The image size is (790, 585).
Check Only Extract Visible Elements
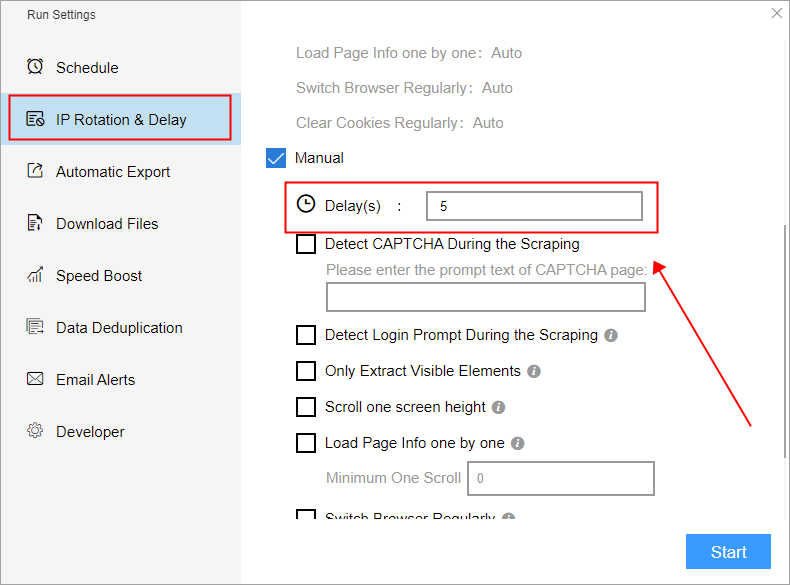point(306,371)
